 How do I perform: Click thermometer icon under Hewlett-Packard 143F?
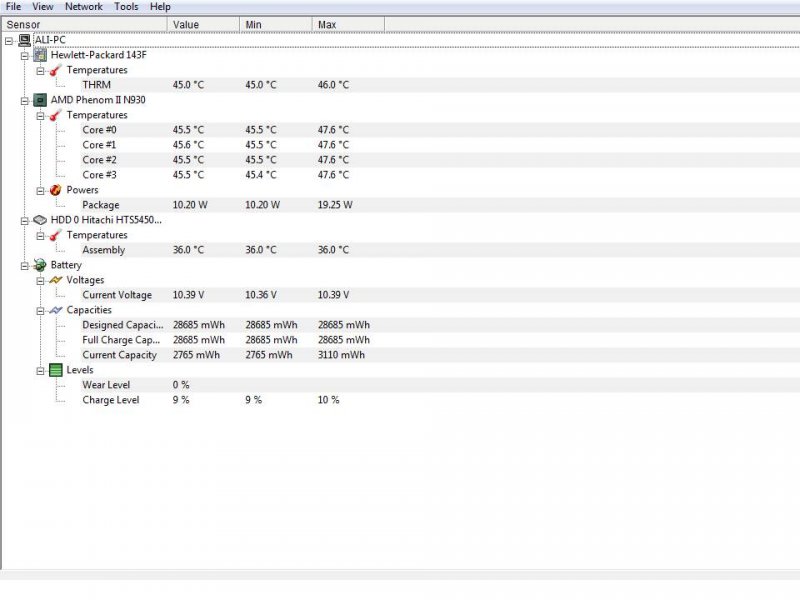click(x=56, y=70)
